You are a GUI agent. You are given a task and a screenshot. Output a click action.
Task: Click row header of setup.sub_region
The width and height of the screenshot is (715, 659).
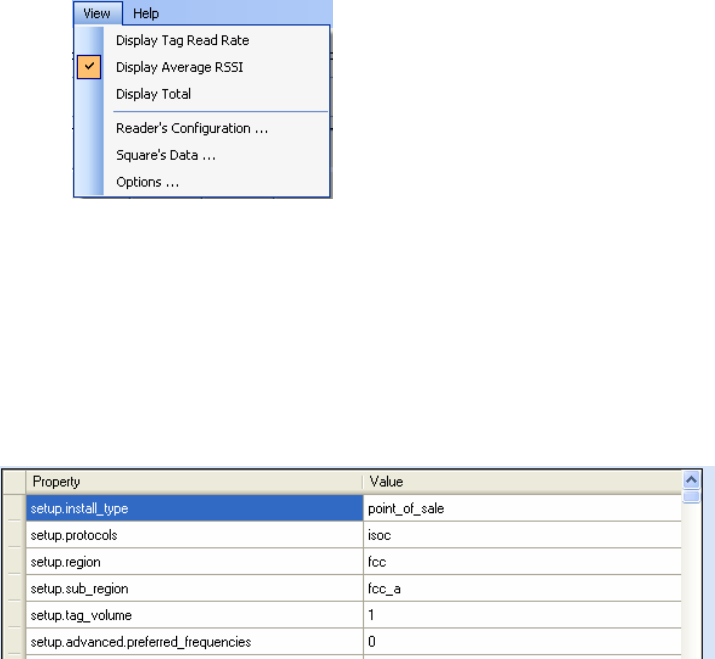(x=14, y=588)
